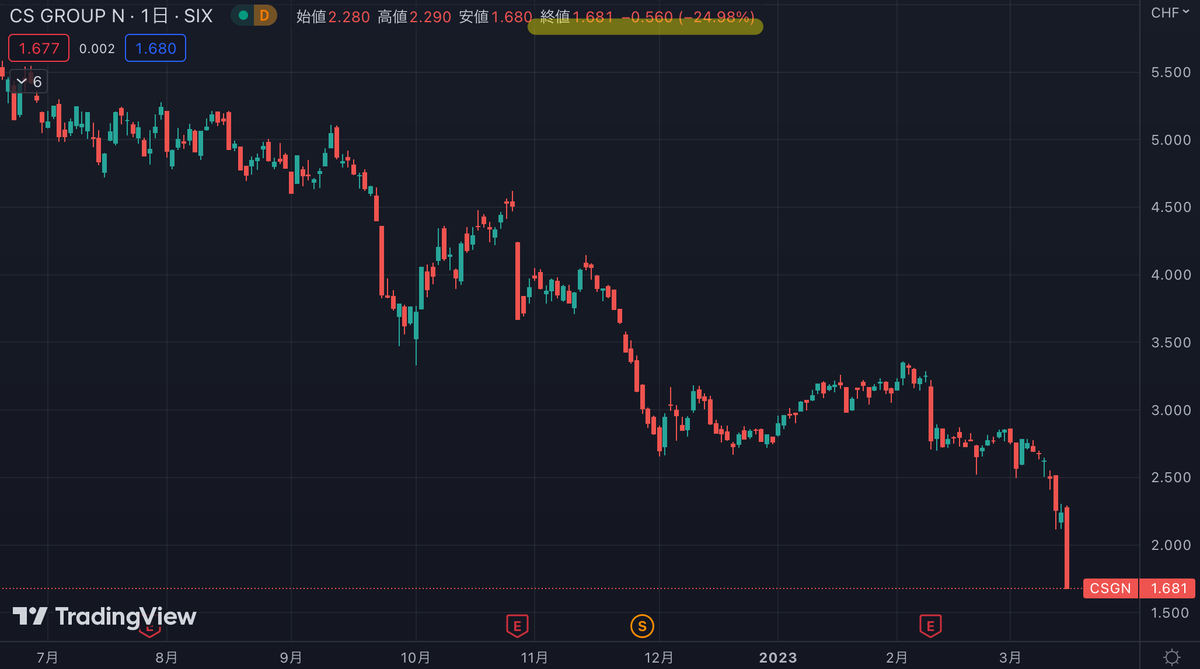Click the 3.000 price axis label
This screenshot has height=669, width=1200.
pyautogui.click(x=1171, y=410)
